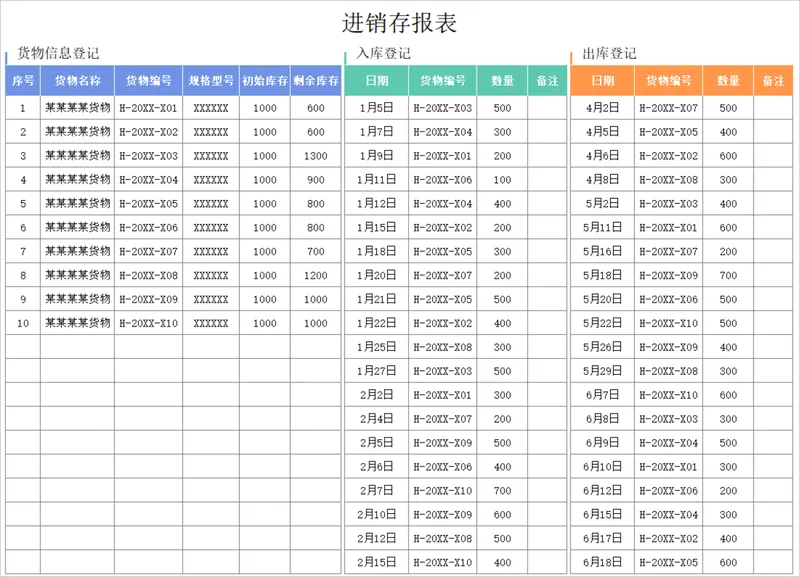This screenshot has height=577, width=800.
Task: Click quantity 100 in the 1月11日 row
Action: click(x=502, y=180)
